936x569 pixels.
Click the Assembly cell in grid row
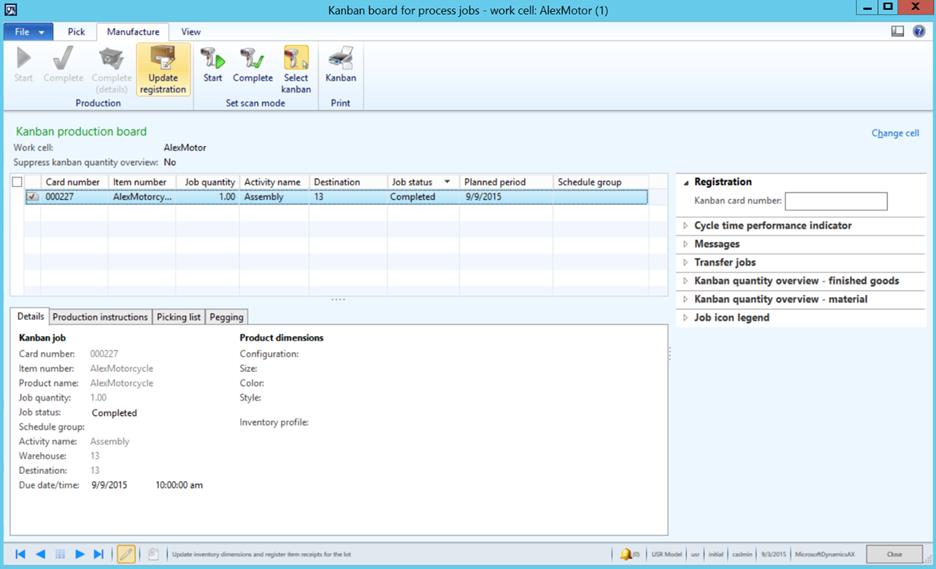(x=274, y=196)
